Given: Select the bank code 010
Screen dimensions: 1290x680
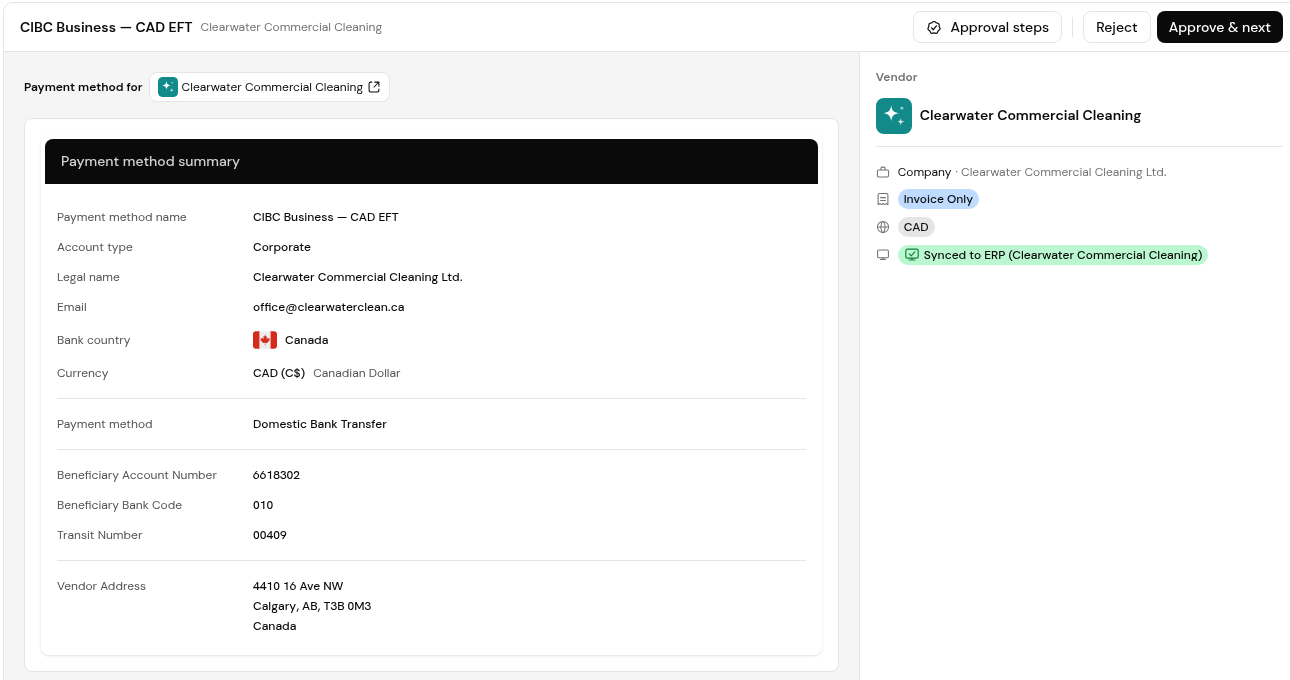Looking at the screenshot, I should (x=263, y=505).
